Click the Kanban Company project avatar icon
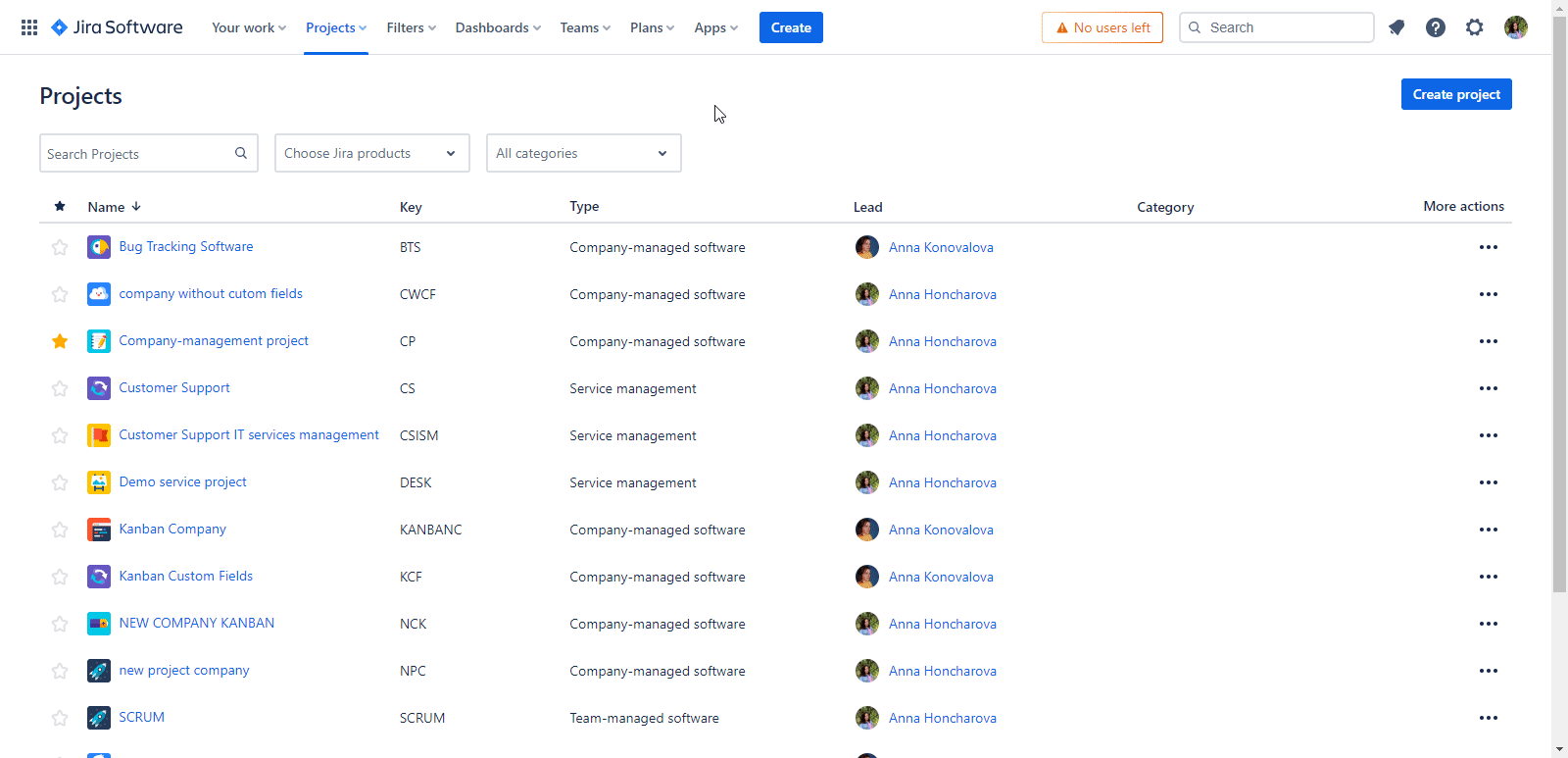Image resolution: width=1568 pixels, height=758 pixels. point(99,530)
